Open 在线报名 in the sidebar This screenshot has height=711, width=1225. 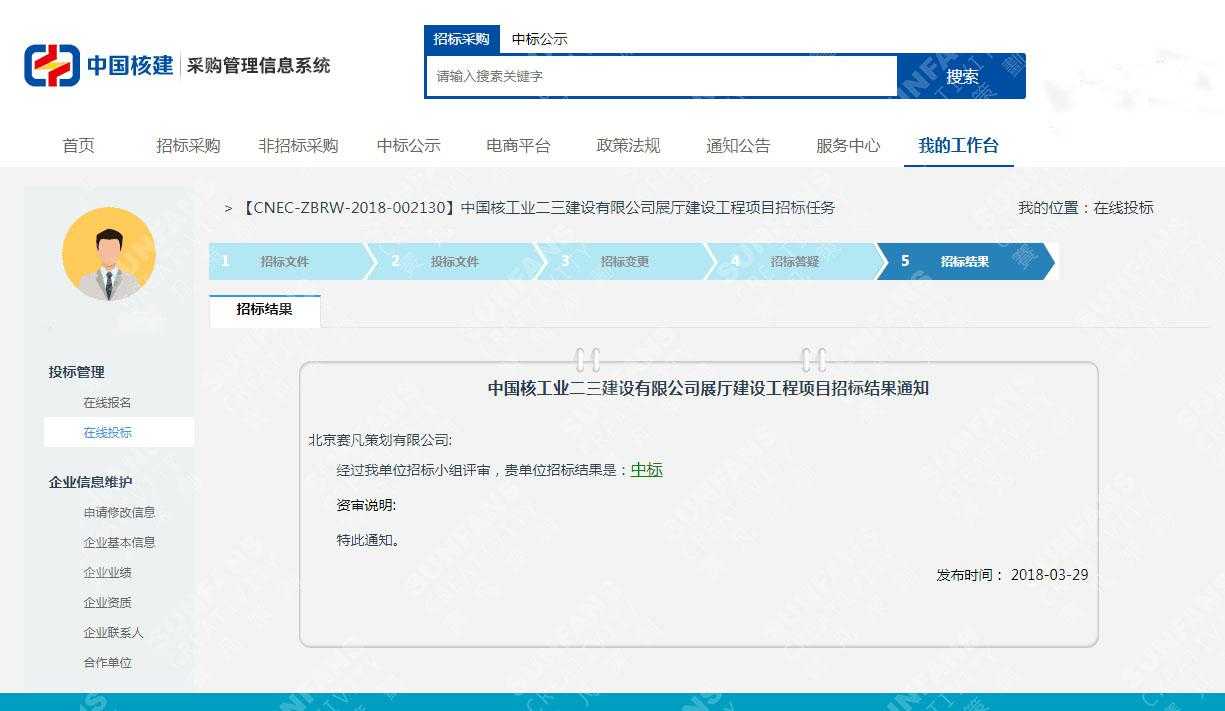(107, 403)
